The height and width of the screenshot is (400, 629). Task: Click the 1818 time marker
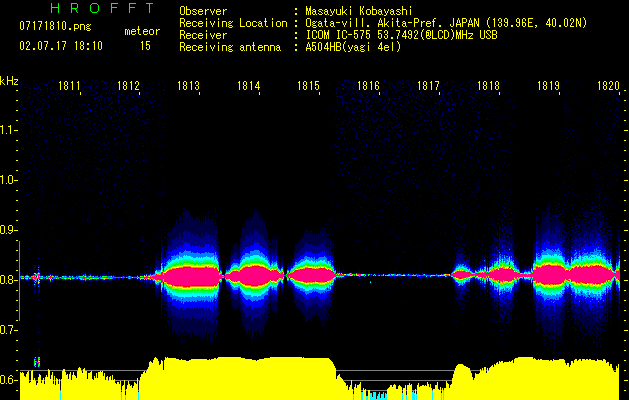488,86
